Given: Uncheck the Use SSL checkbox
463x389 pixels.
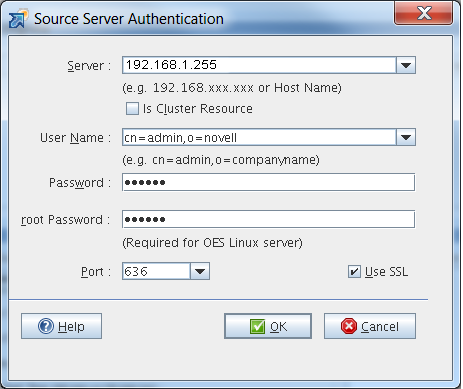Looking at the screenshot, I should tap(354, 272).
